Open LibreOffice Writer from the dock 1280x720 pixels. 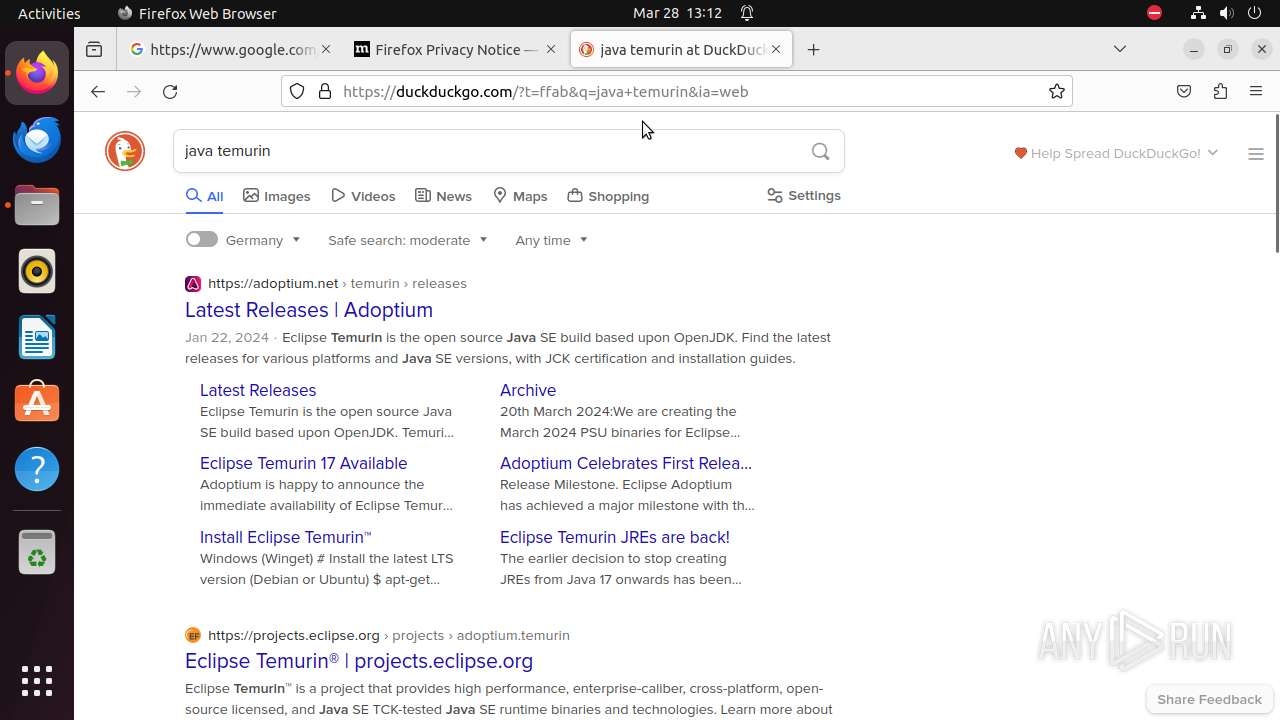pos(37,337)
